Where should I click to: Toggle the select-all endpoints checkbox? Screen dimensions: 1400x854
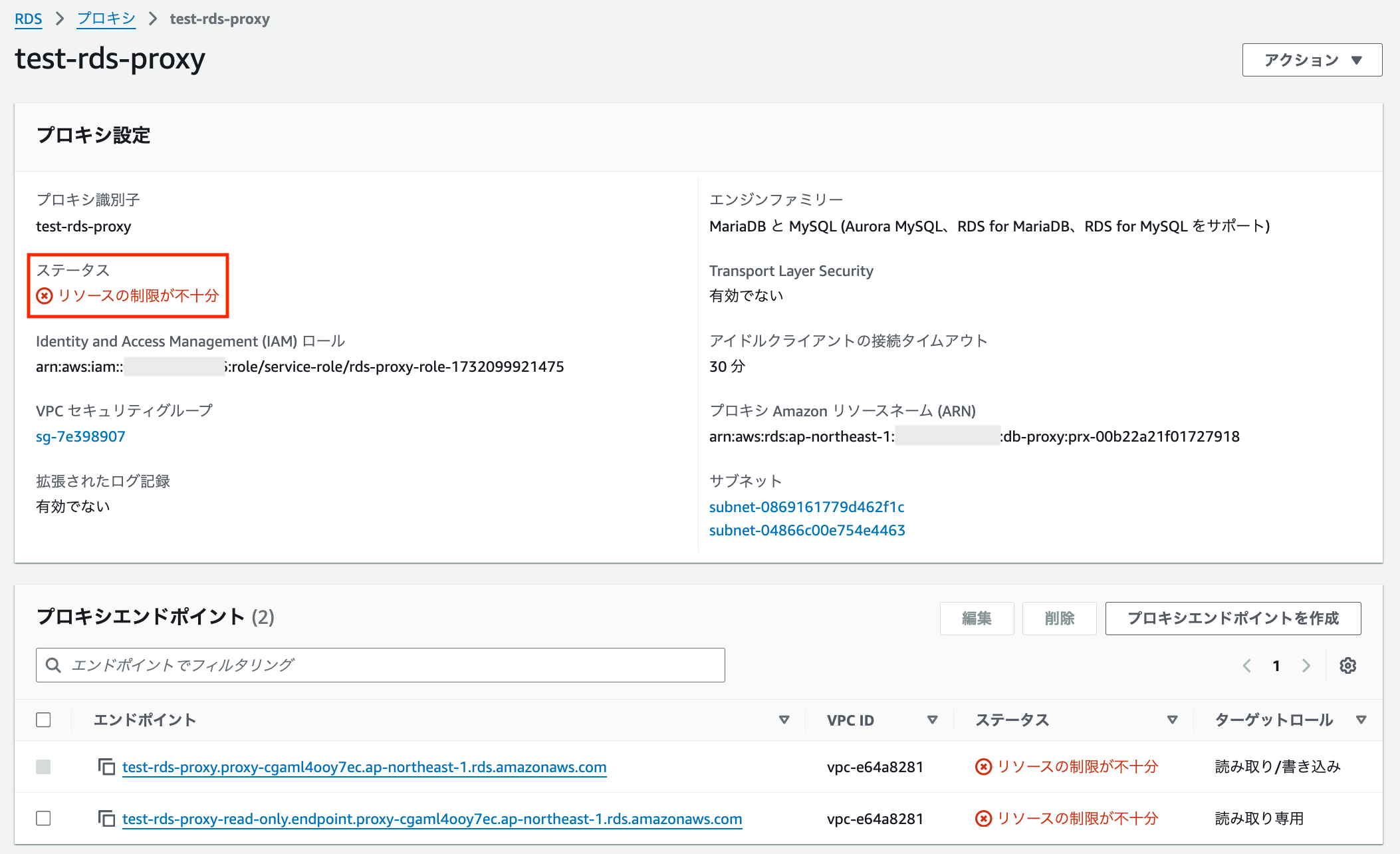43,720
